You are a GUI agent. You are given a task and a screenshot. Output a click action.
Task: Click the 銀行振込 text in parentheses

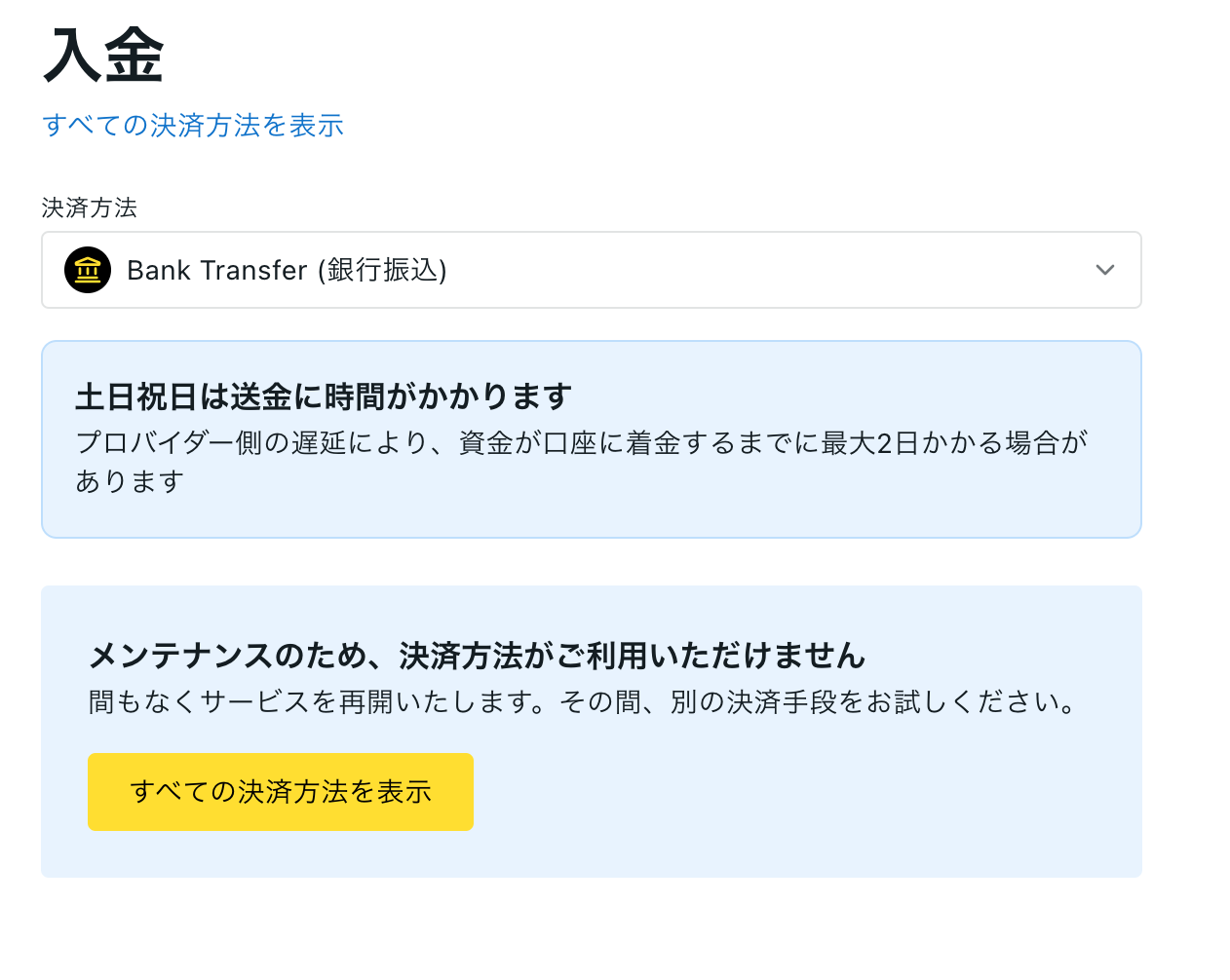[x=383, y=270]
